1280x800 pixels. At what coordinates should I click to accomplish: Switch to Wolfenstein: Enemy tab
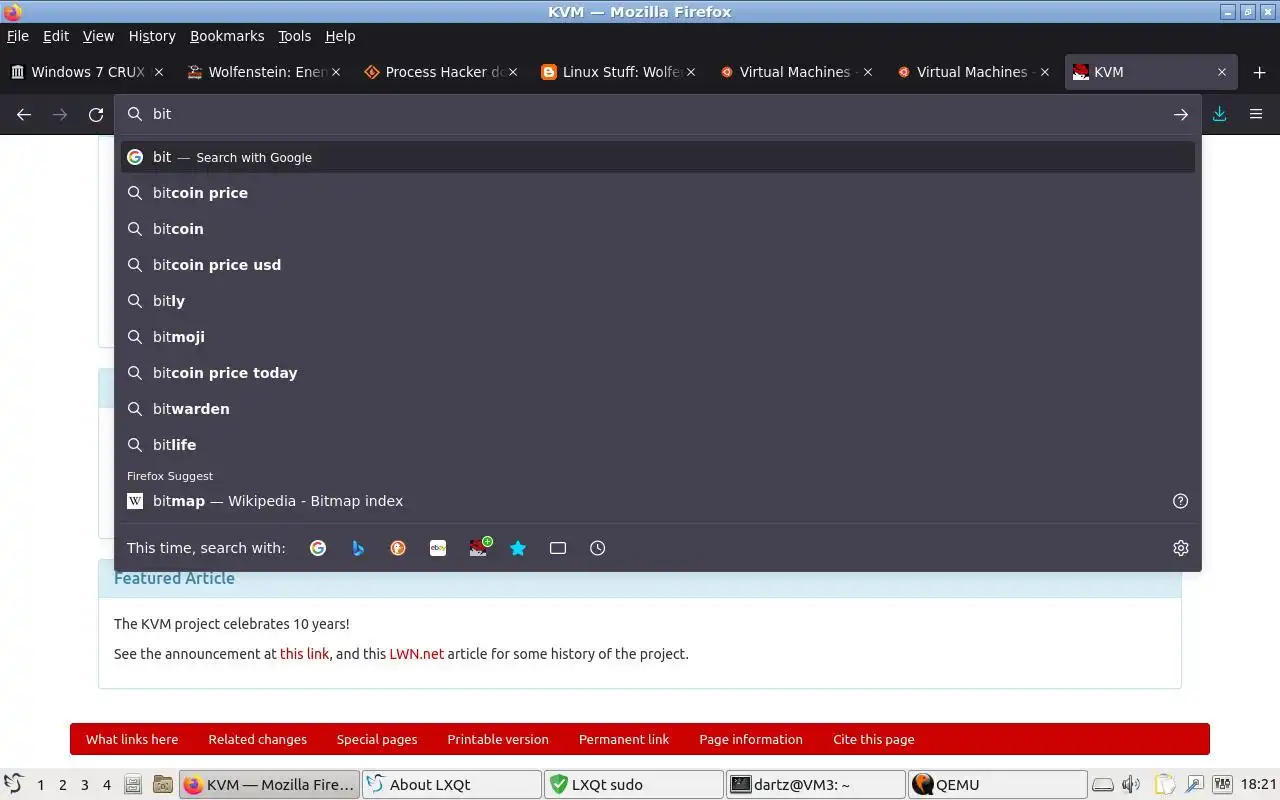point(265,72)
